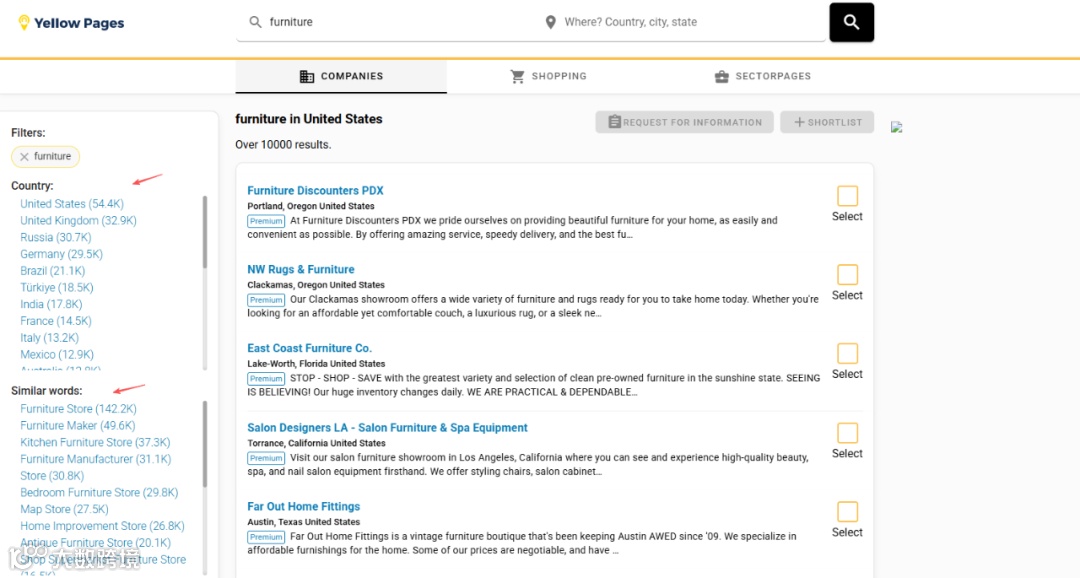Check the Salon Designers LA checkbox

847,433
